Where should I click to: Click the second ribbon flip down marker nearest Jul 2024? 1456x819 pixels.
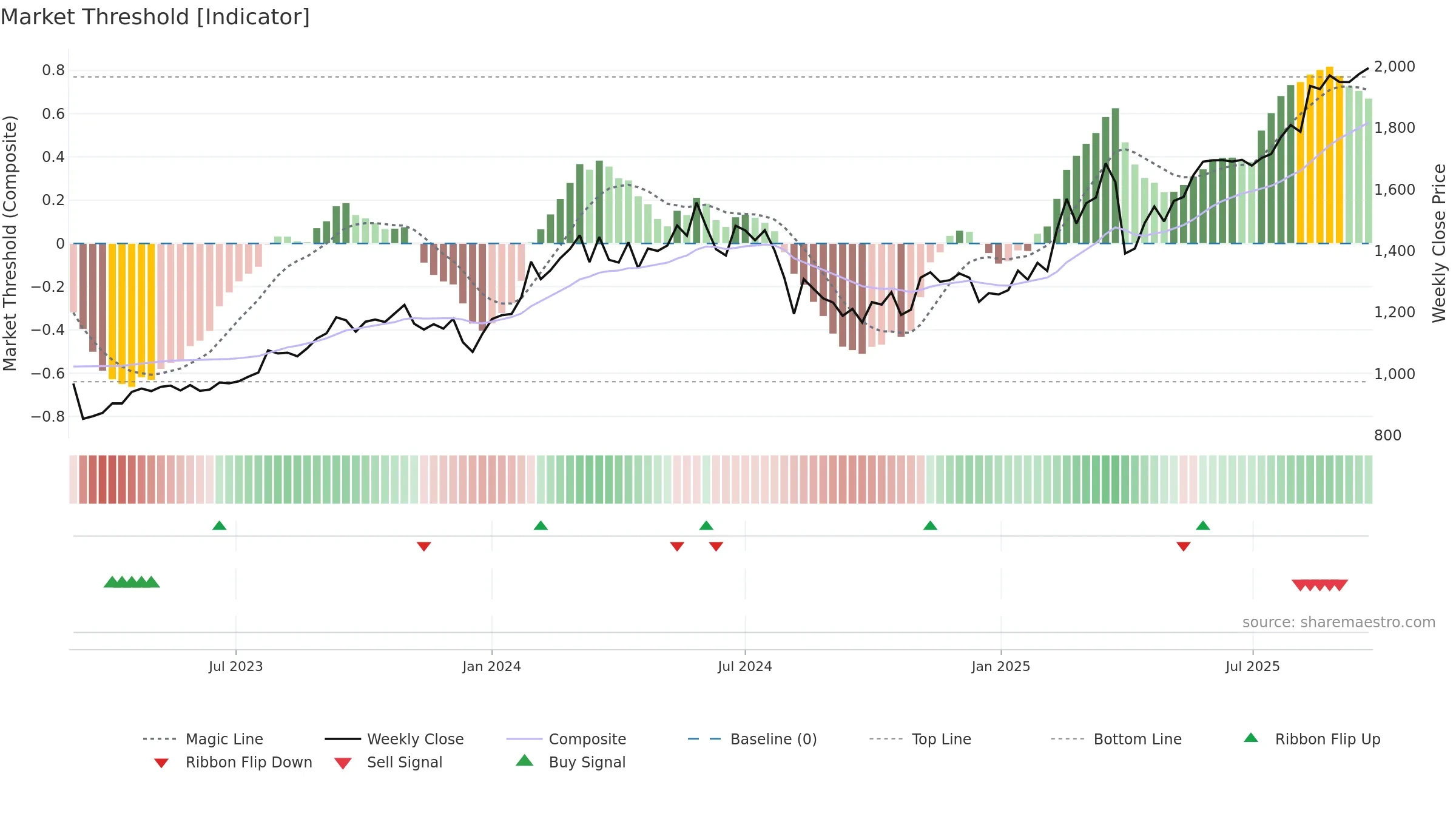click(716, 547)
